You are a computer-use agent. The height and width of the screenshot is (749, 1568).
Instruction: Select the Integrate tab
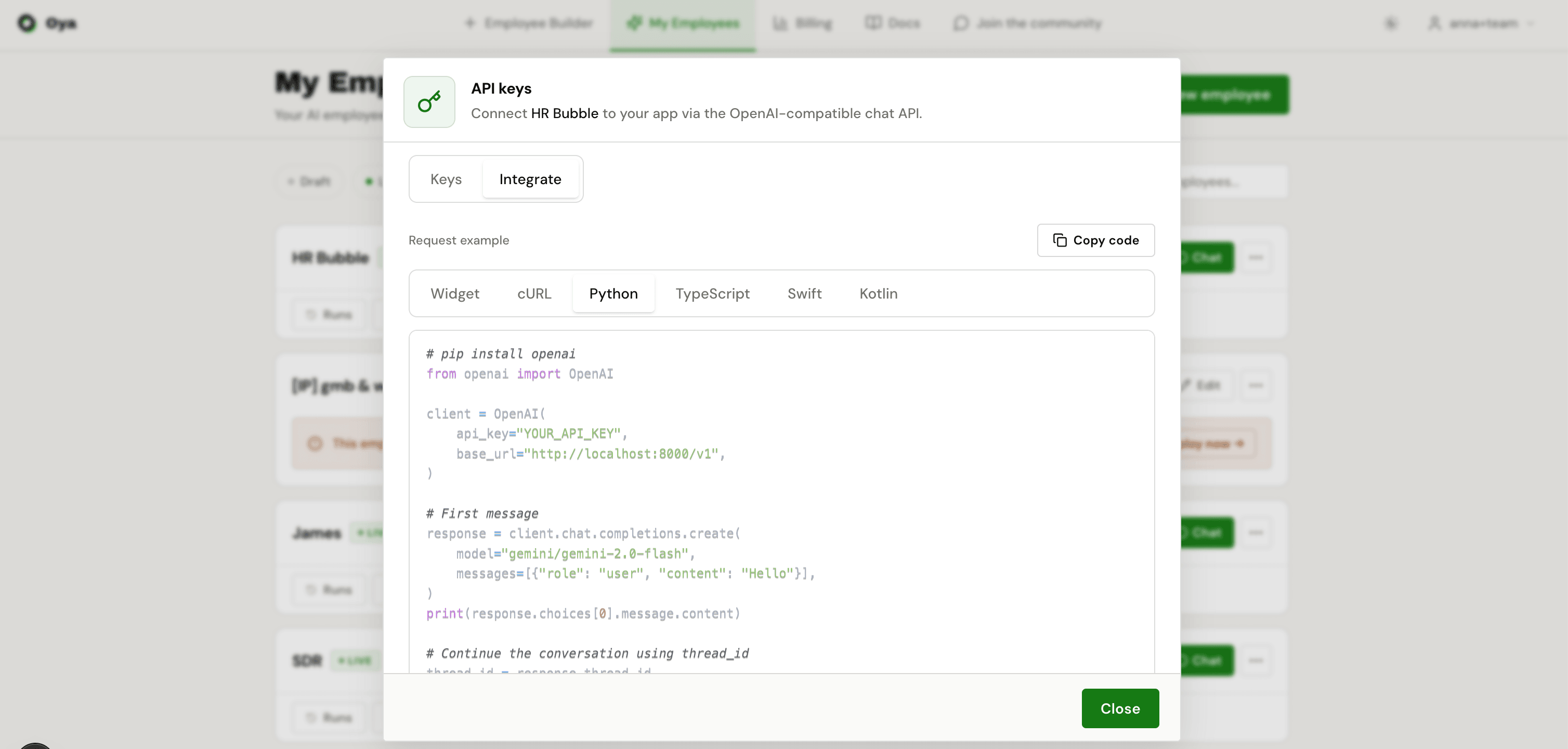pos(530,179)
